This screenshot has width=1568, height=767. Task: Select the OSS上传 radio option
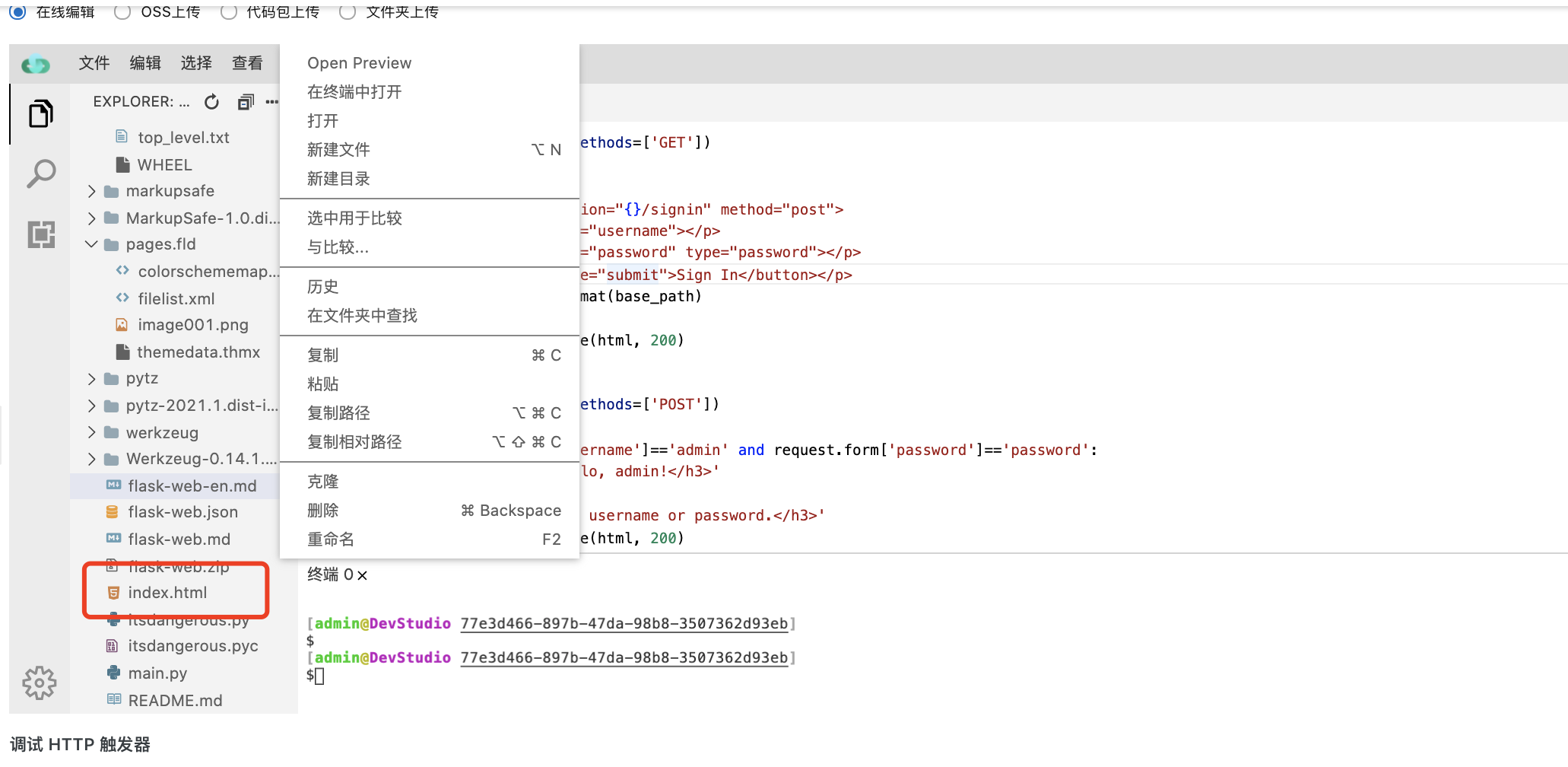click(x=122, y=11)
